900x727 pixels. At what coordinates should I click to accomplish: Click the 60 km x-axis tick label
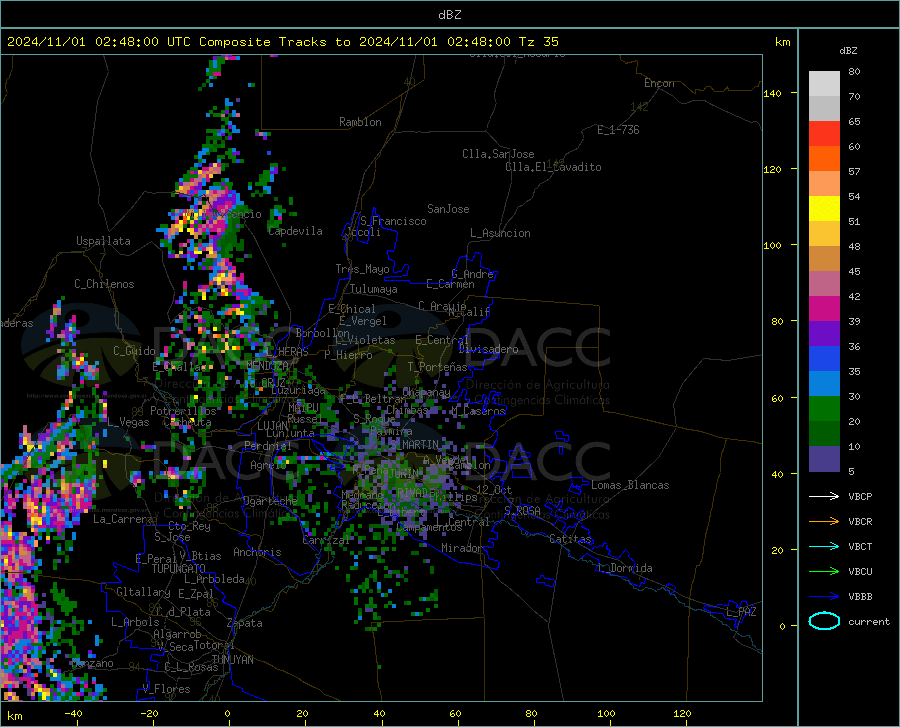click(x=455, y=713)
